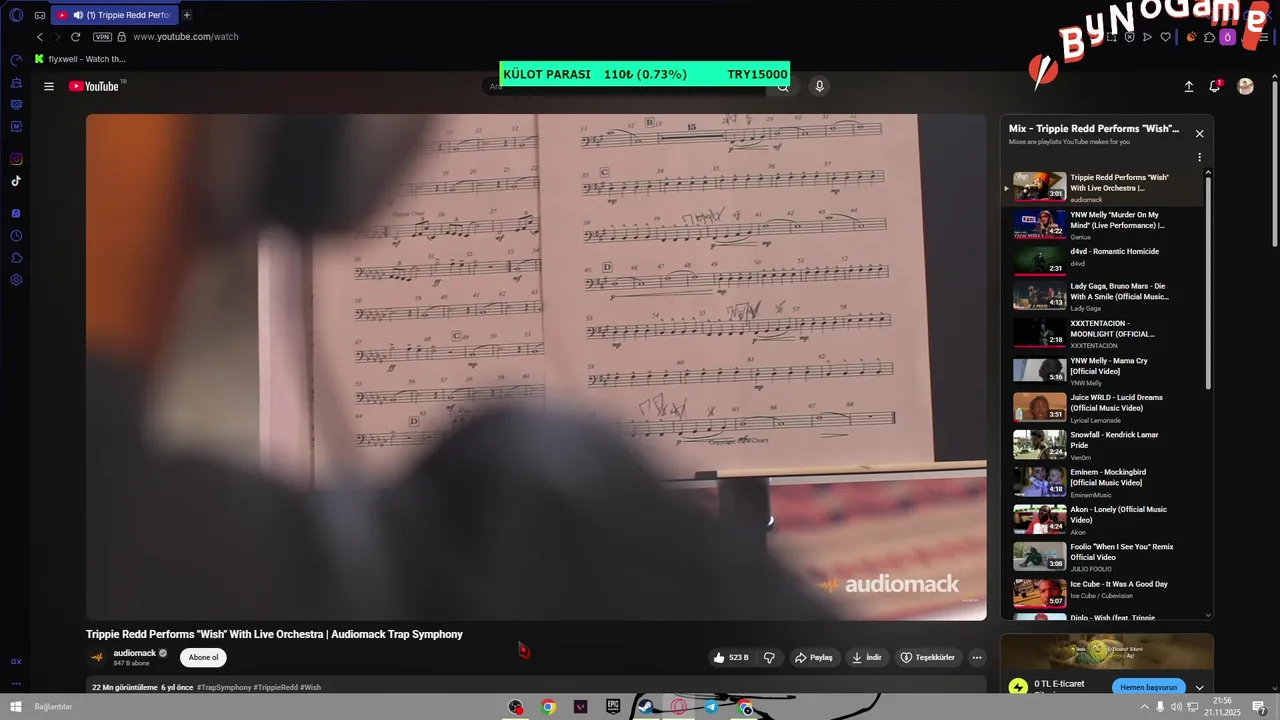Show hidden system tray icons chevron
Screen dimensions: 1280x720
pyautogui.click(x=1144, y=707)
